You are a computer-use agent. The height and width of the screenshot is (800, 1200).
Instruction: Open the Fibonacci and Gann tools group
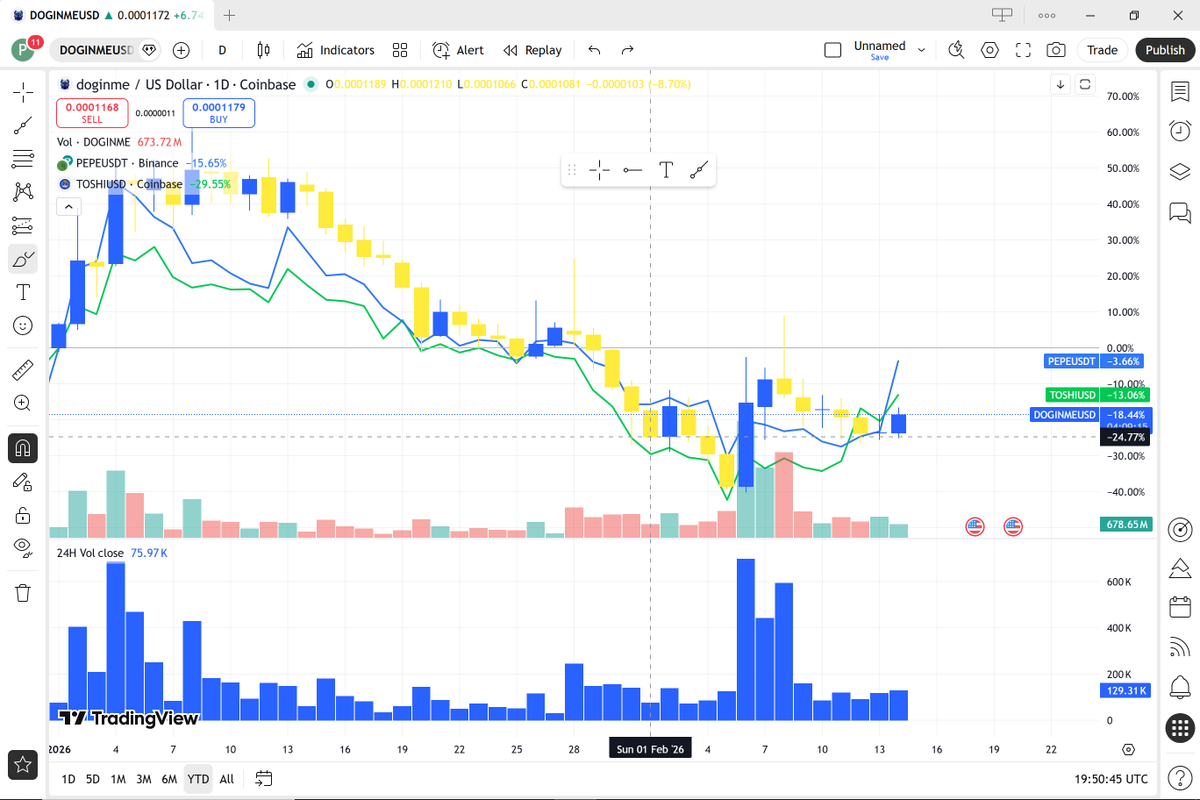coord(22,159)
